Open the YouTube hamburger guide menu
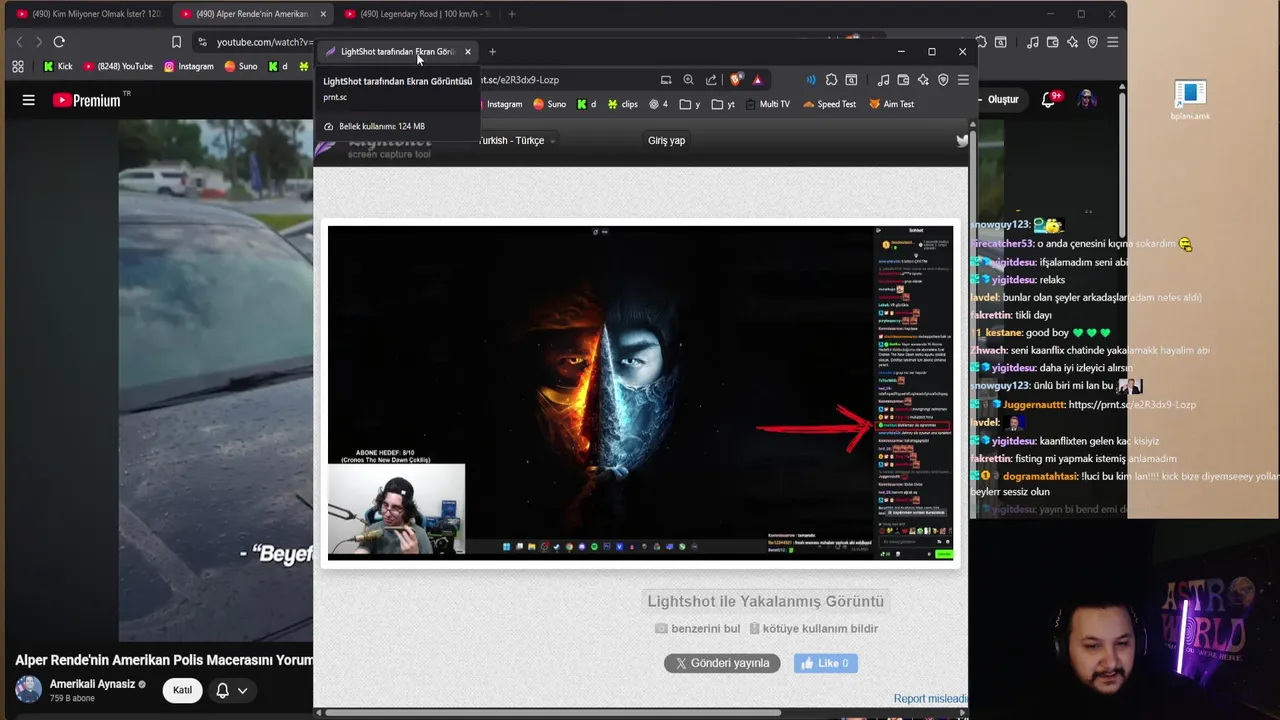Viewport: 1280px width, 720px height. (x=28, y=100)
